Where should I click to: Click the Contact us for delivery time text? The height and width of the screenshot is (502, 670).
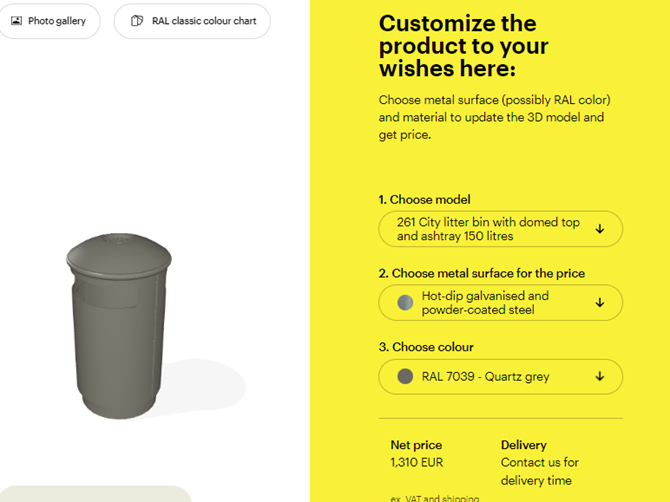[540, 471]
